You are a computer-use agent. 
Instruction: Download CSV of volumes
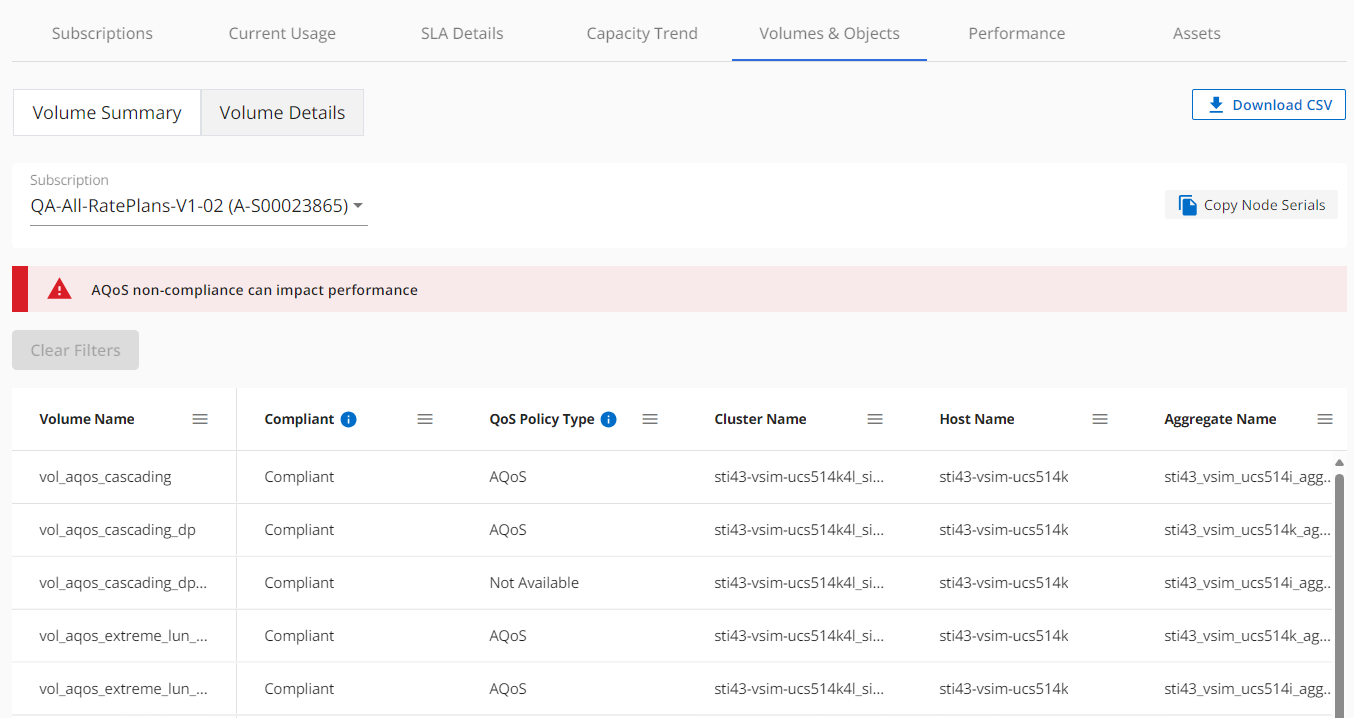(1268, 105)
